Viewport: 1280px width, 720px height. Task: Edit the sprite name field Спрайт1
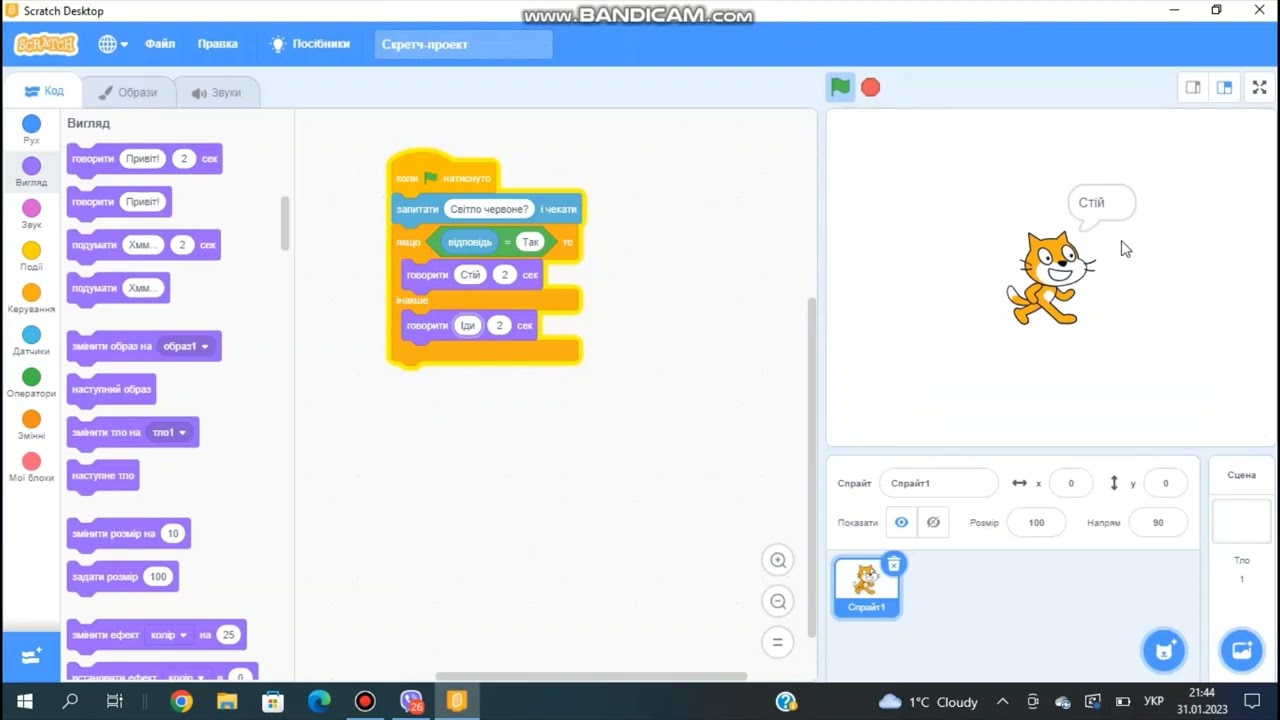point(938,483)
